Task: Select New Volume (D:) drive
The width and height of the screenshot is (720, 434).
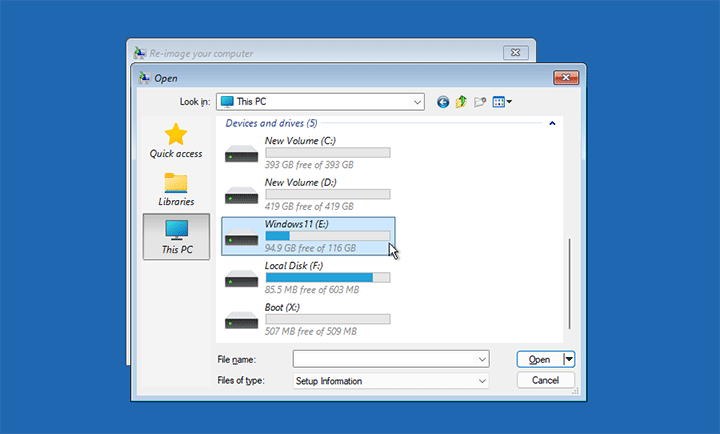Action: point(308,195)
